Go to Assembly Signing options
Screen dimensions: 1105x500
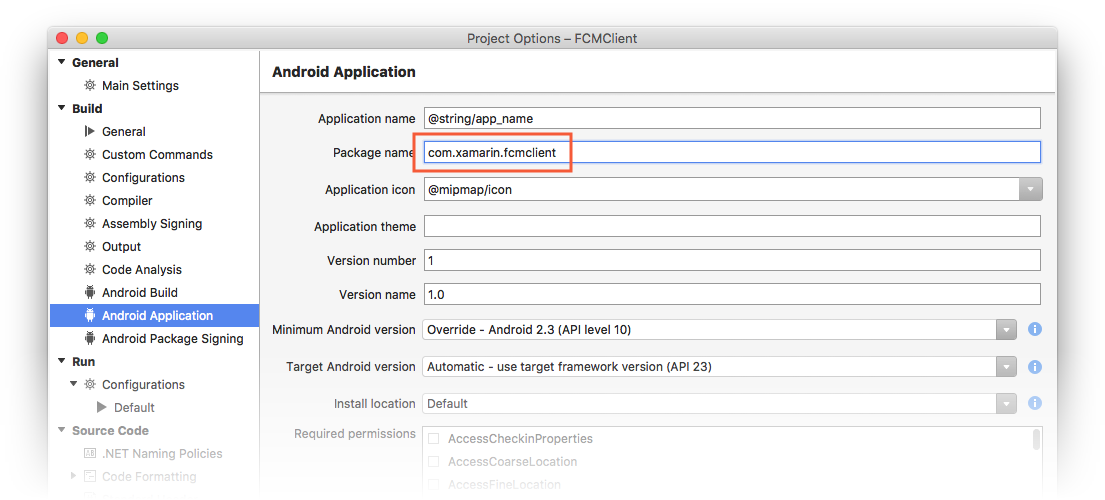tap(152, 223)
